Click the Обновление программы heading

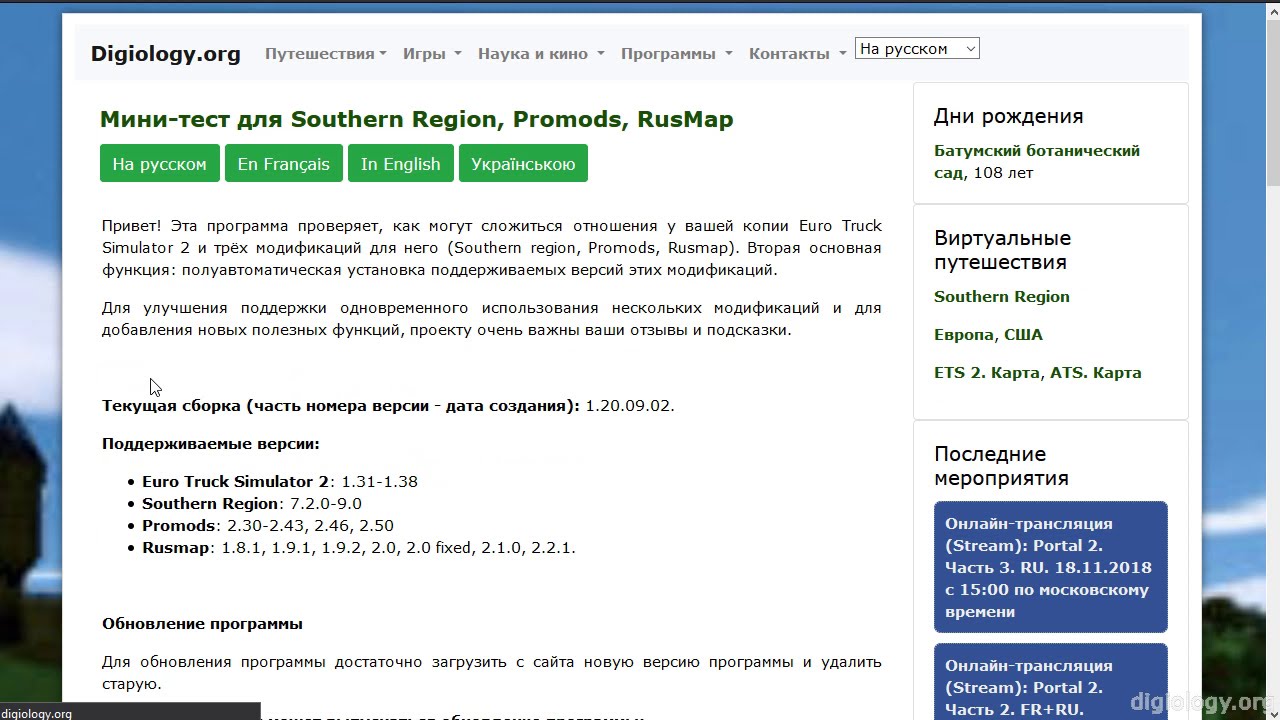202,624
